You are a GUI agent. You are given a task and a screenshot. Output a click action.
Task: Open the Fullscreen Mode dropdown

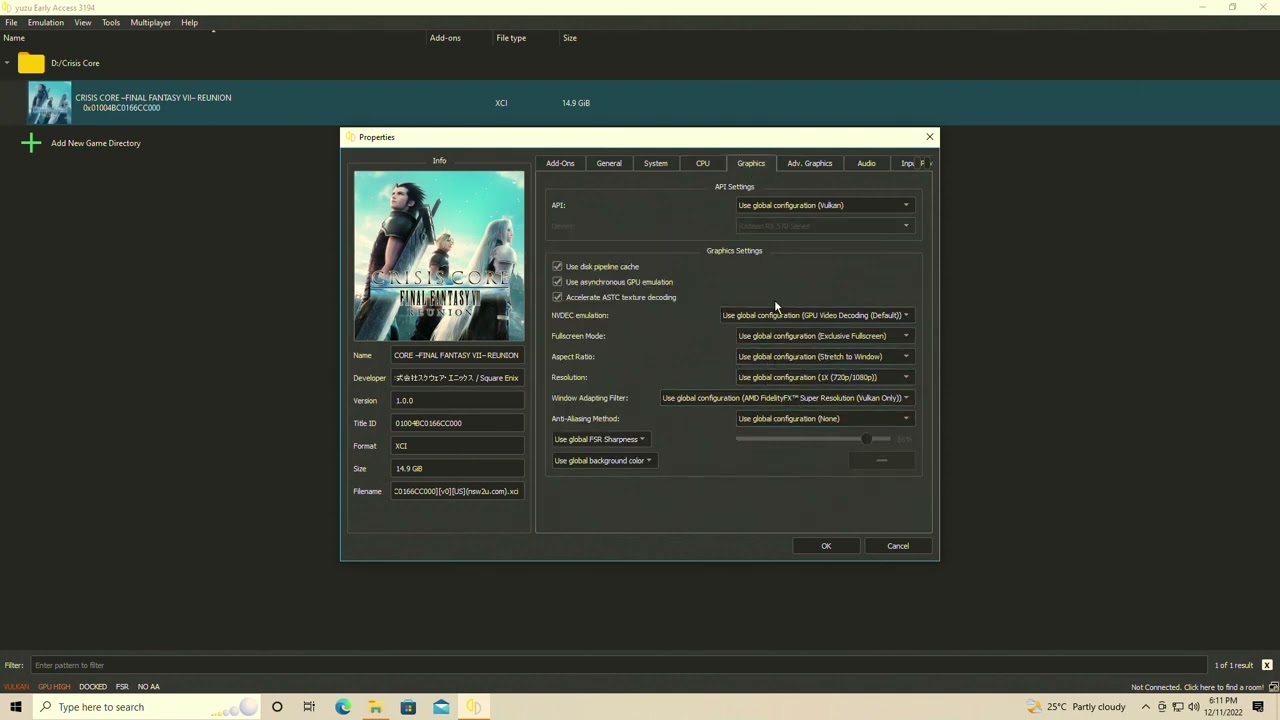tap(824, 336)
